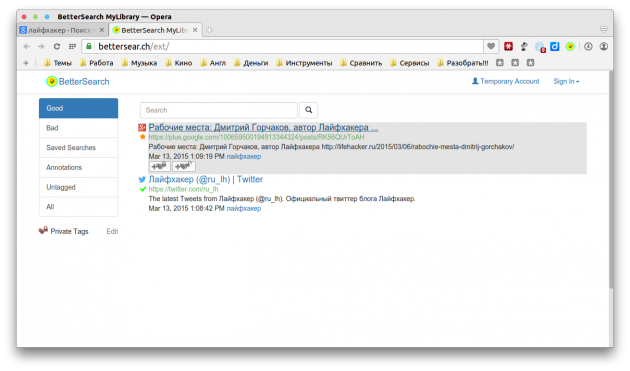Viewport: 630px width, 371px height.
Task: Click Temporary Account link
Action: click(505, 82)
